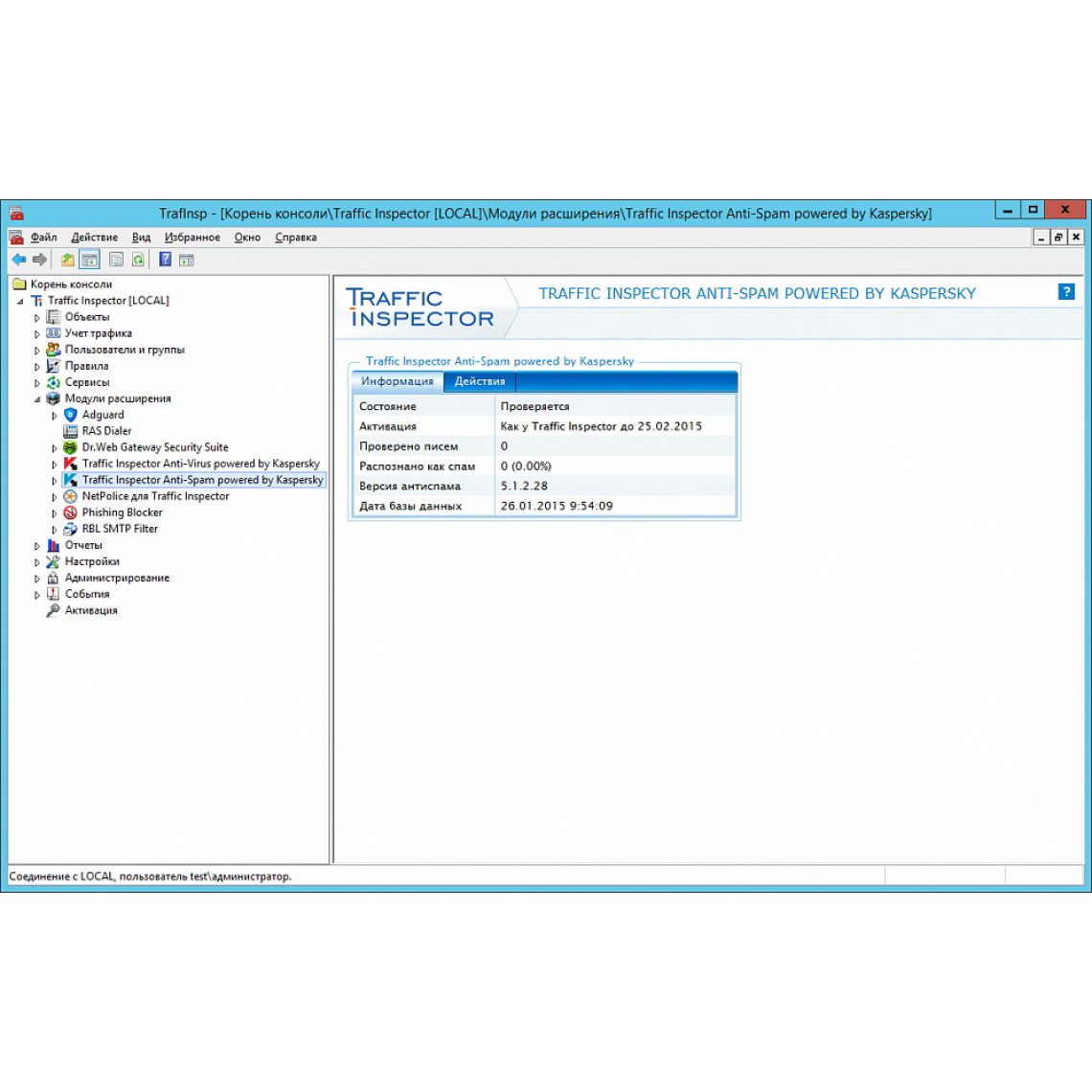Click the TrafInsp title bar app icon
The width and height of the screenshot is (1092, 1092).
point(16,213)
